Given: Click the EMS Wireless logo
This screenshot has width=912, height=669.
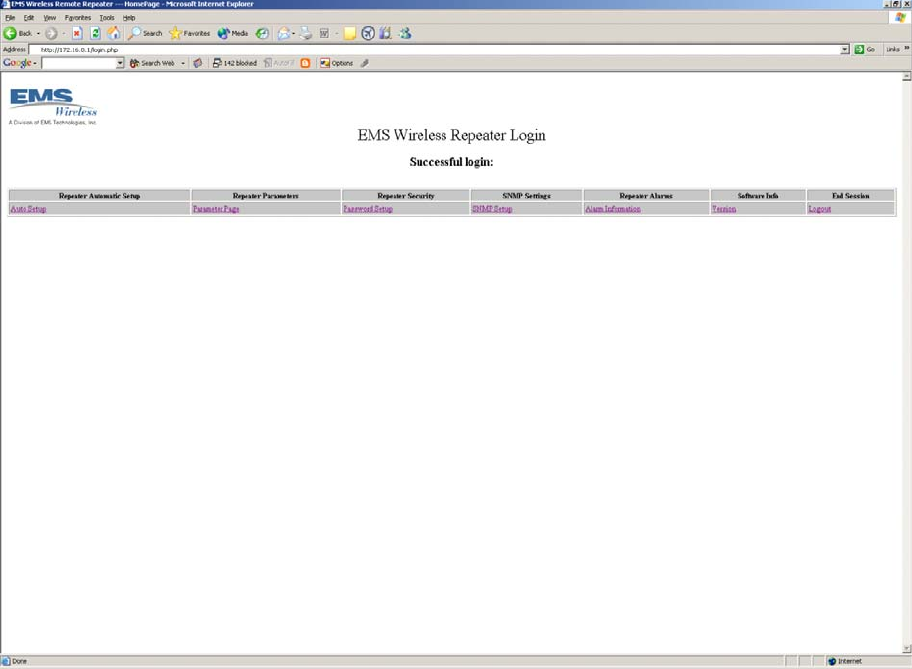Looking at the screenshot, I should [x=53, y=106].
